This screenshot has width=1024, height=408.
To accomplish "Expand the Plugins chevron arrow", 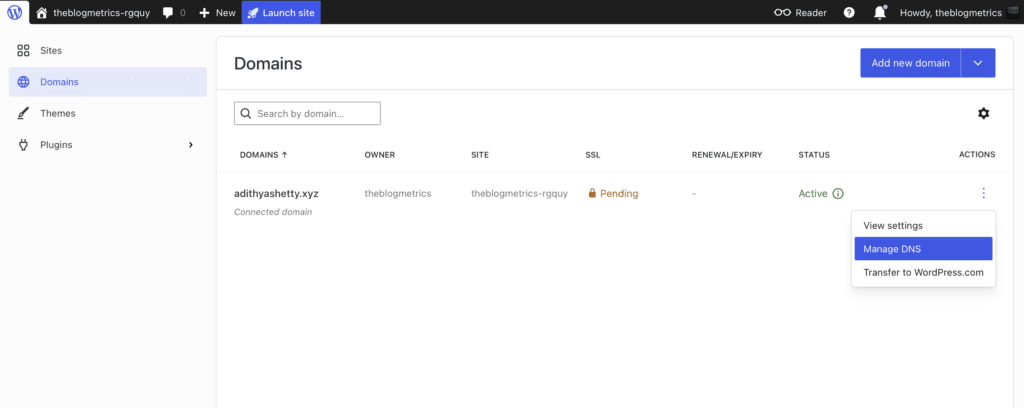I will [x=191, y=144].
